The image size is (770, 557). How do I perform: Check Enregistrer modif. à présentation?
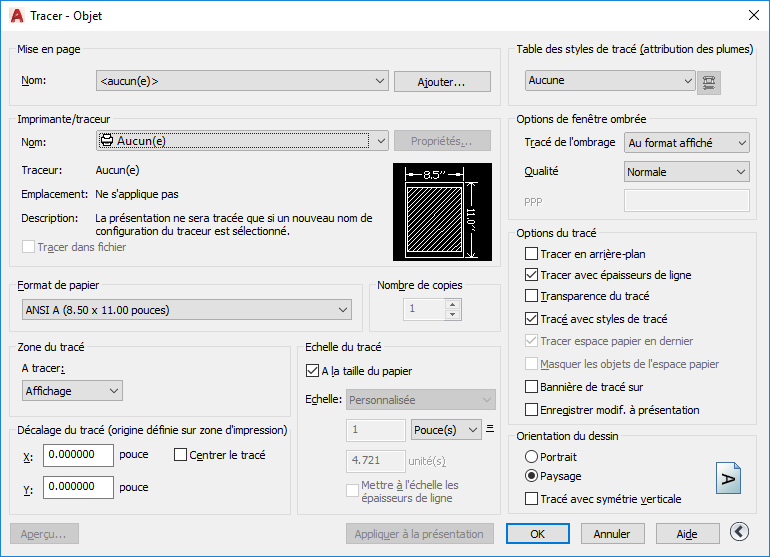(x=531, y=410)
